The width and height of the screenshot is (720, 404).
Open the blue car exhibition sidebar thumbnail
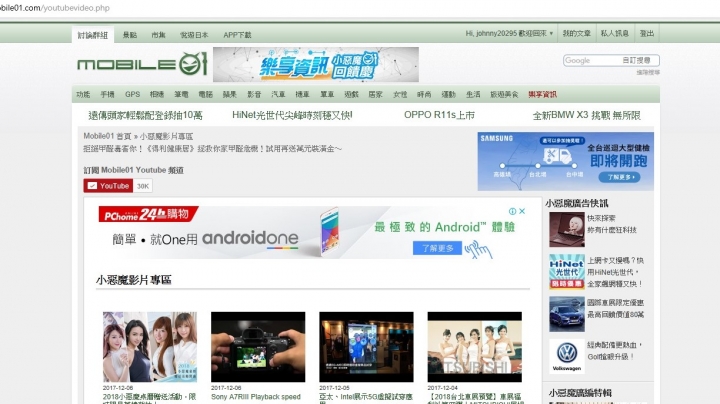(x=567, y=314)
